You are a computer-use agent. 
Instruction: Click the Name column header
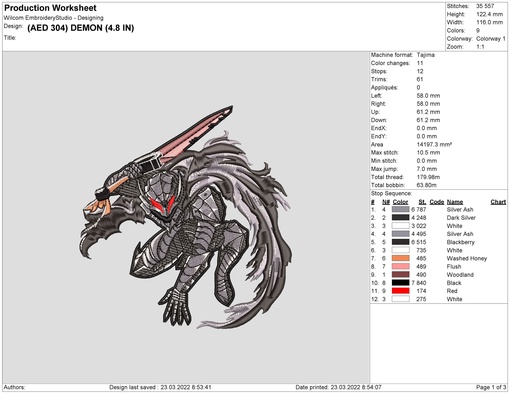tap(455, 202)
